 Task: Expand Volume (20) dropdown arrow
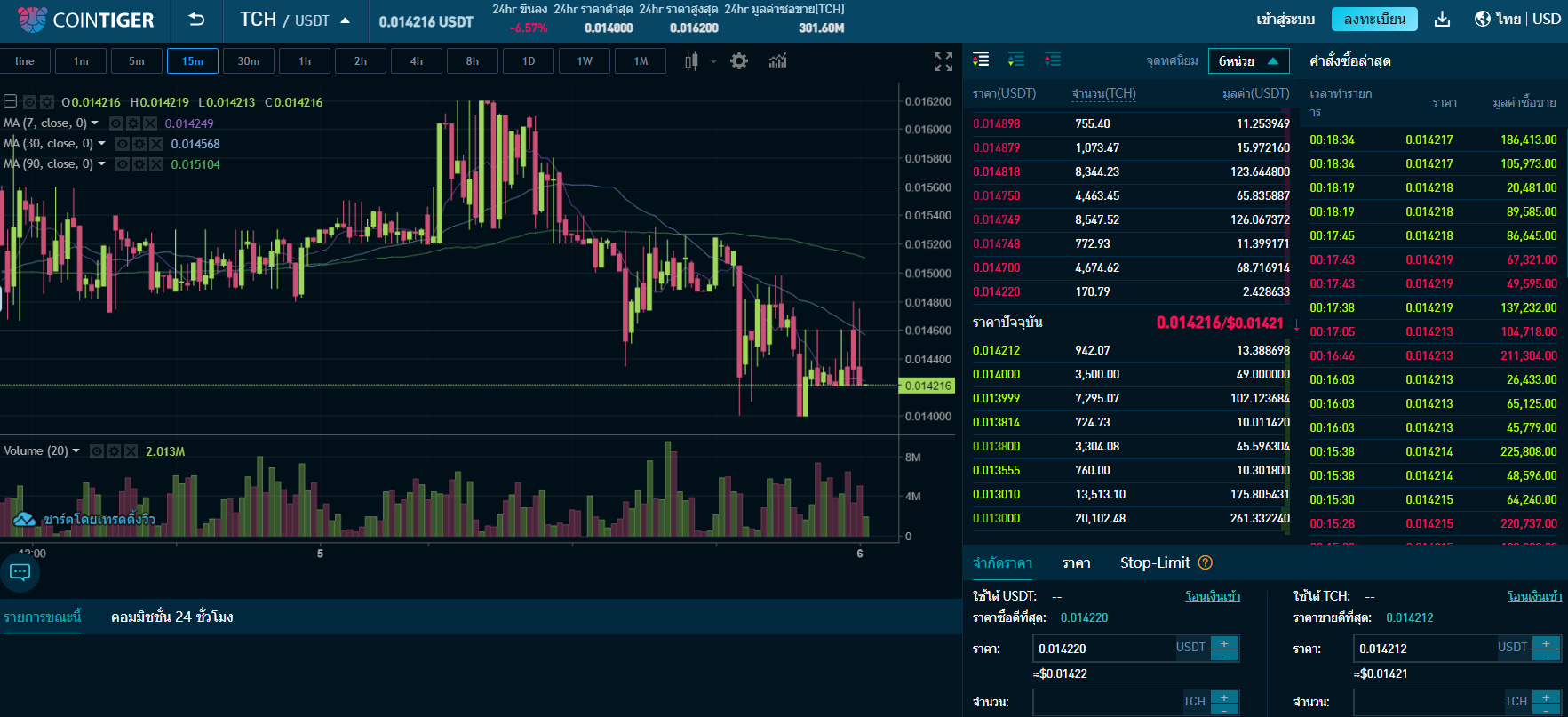tap(76, 451)
